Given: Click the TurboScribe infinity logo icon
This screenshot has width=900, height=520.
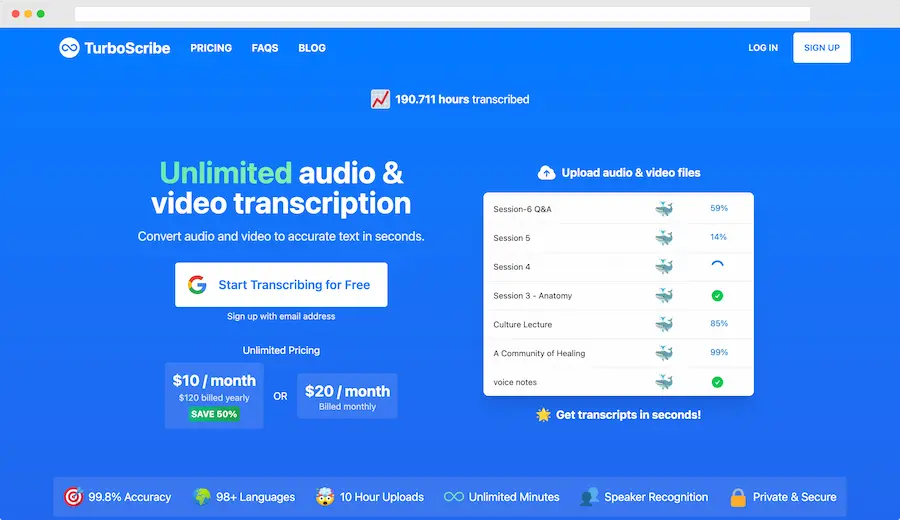Looking at the screenshot, I should click(x=69, y=48).
